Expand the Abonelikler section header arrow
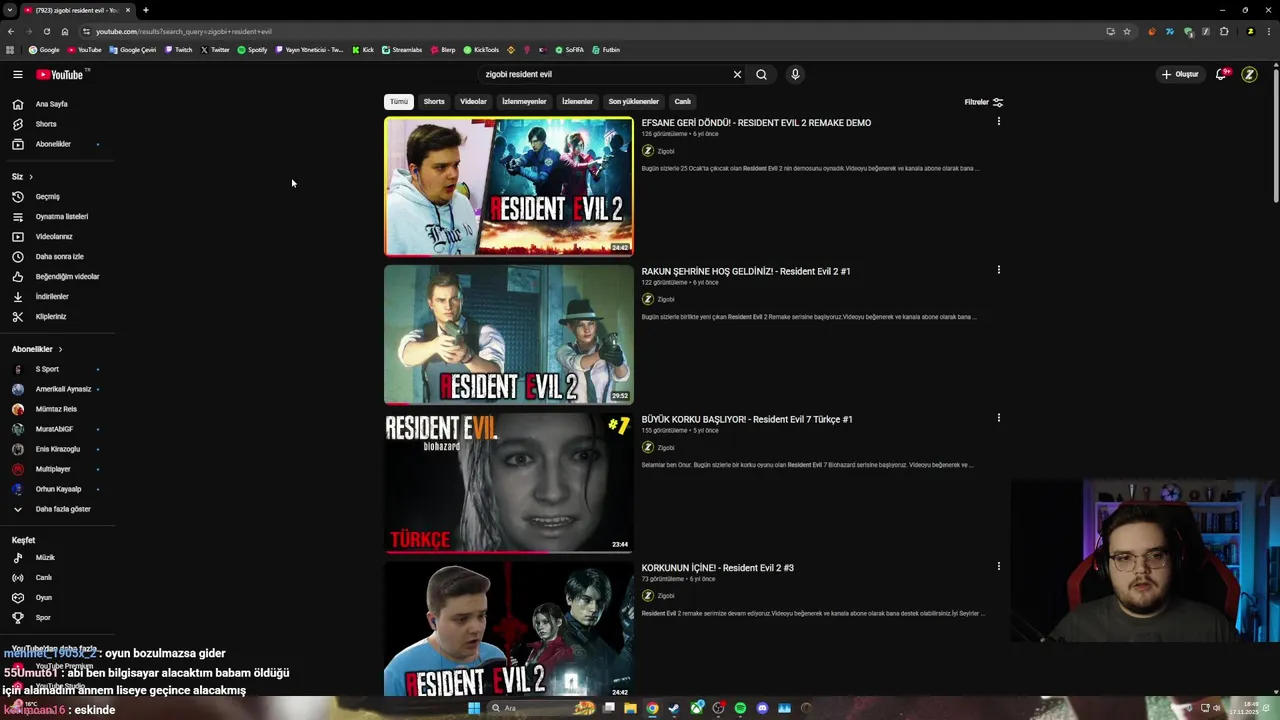This screenshot has width=1280, height=720. click(x=60, y=349)
